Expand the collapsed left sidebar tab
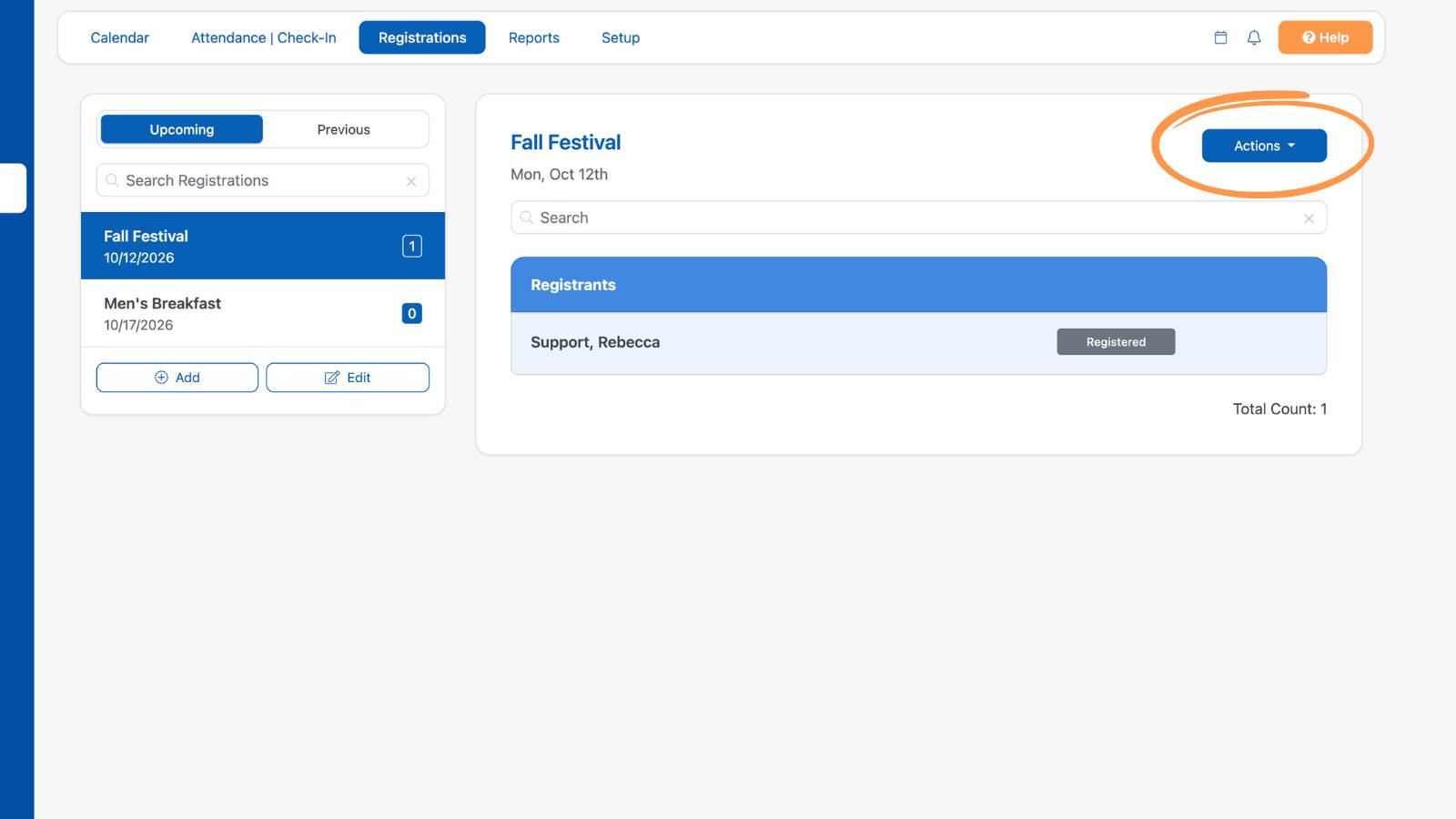Screen dimensions: 1456x819 pos(13,187)
